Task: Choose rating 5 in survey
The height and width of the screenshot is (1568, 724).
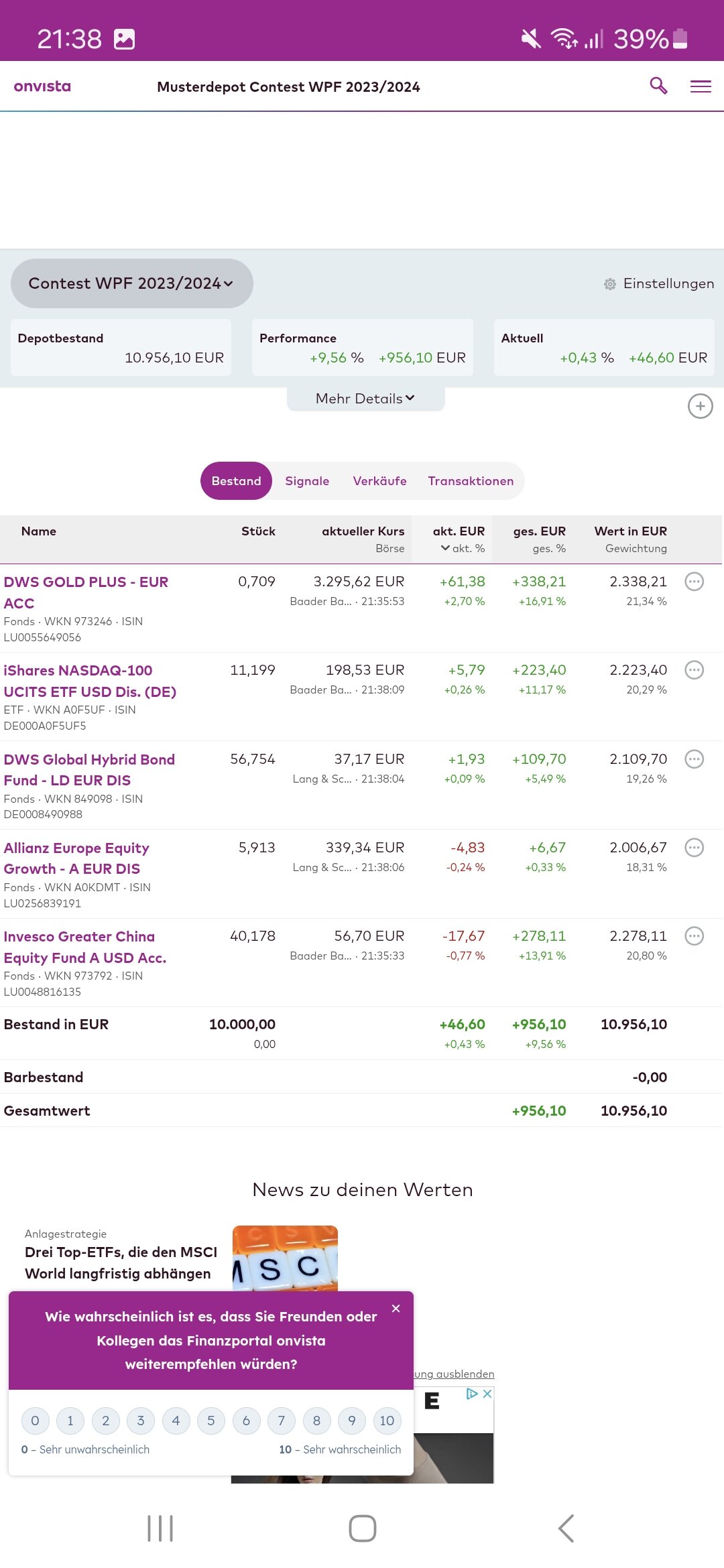Action: (x=211, y=1421)
